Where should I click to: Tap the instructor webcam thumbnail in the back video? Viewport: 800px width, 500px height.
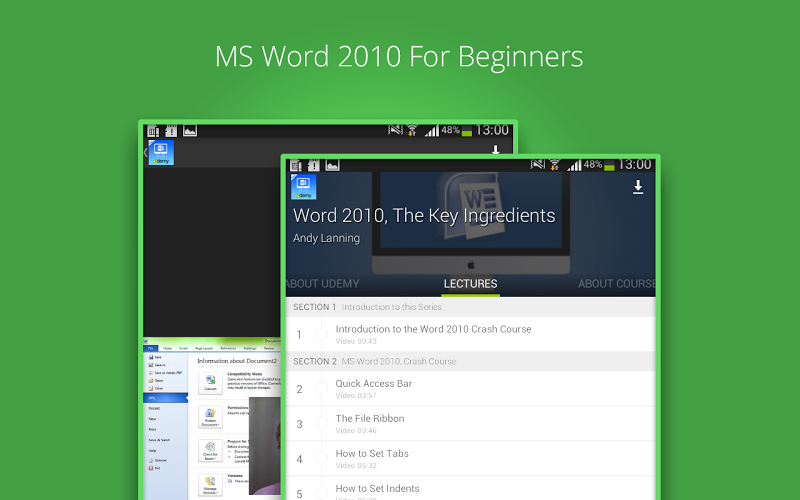(x=265, y=446)
